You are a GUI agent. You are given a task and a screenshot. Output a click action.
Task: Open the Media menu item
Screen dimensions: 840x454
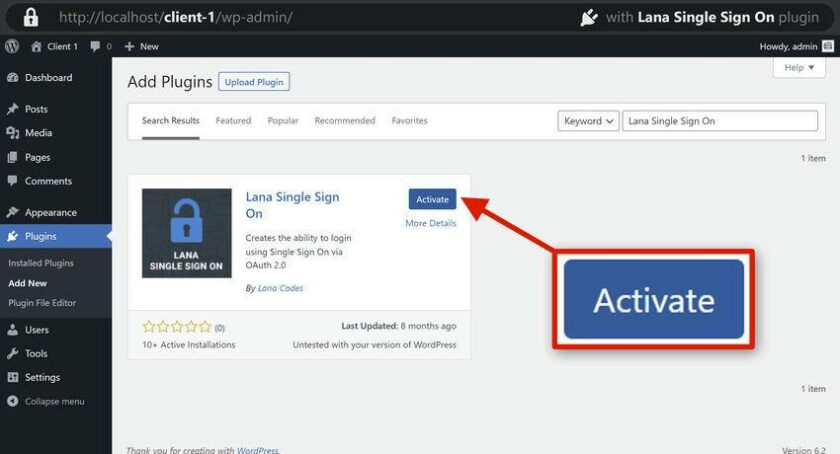[x=56, y=133]
